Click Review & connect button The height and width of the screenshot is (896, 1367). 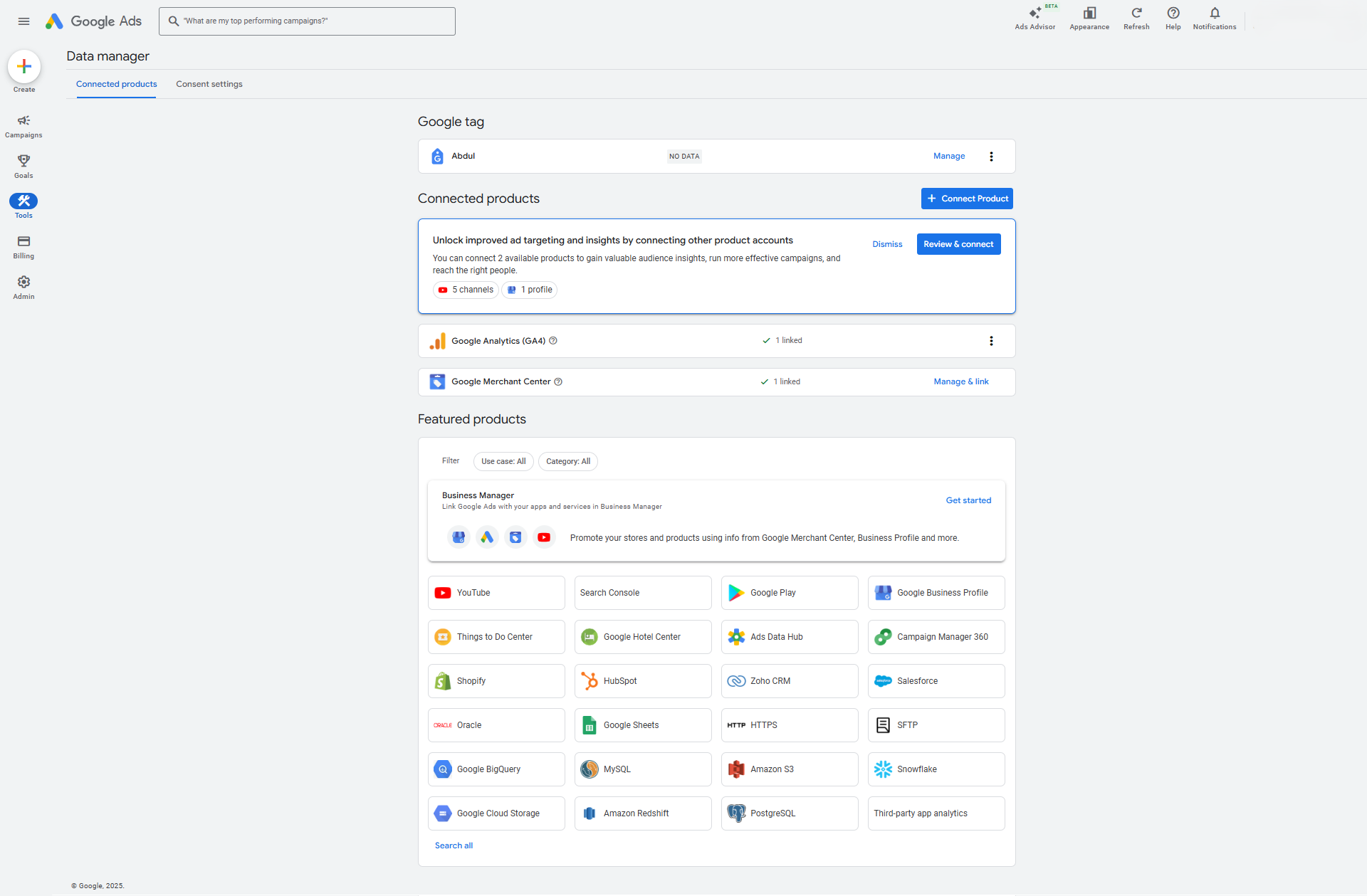tap(958, 244)
